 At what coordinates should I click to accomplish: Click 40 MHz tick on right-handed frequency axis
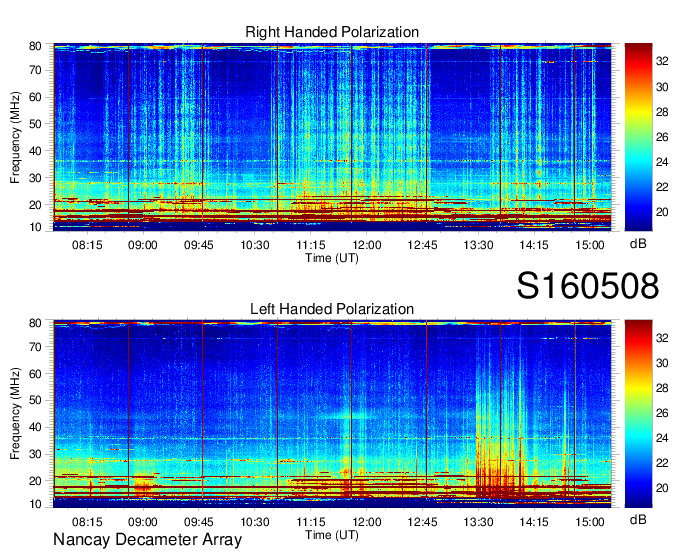[x=35, y=151]
